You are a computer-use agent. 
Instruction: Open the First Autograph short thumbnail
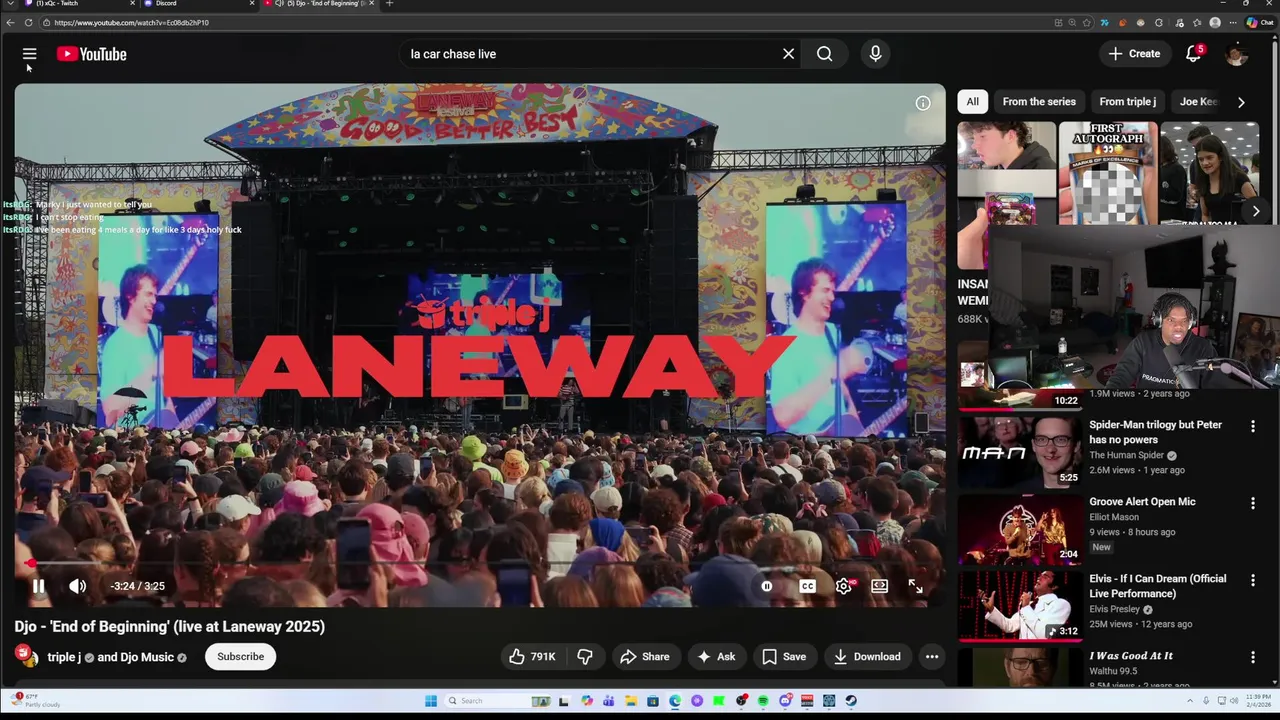(x=1108, y=174)
